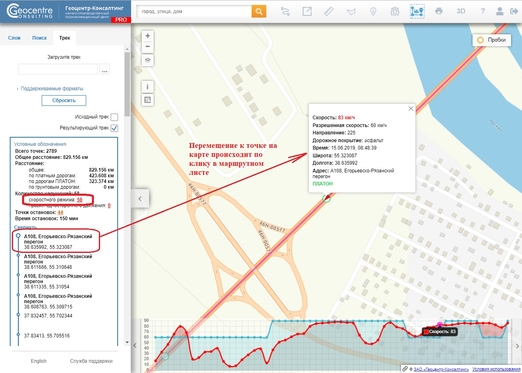This screenshot has height=373, width=522.
Task: Open Служба поддержки link
Action: (91, 361)
